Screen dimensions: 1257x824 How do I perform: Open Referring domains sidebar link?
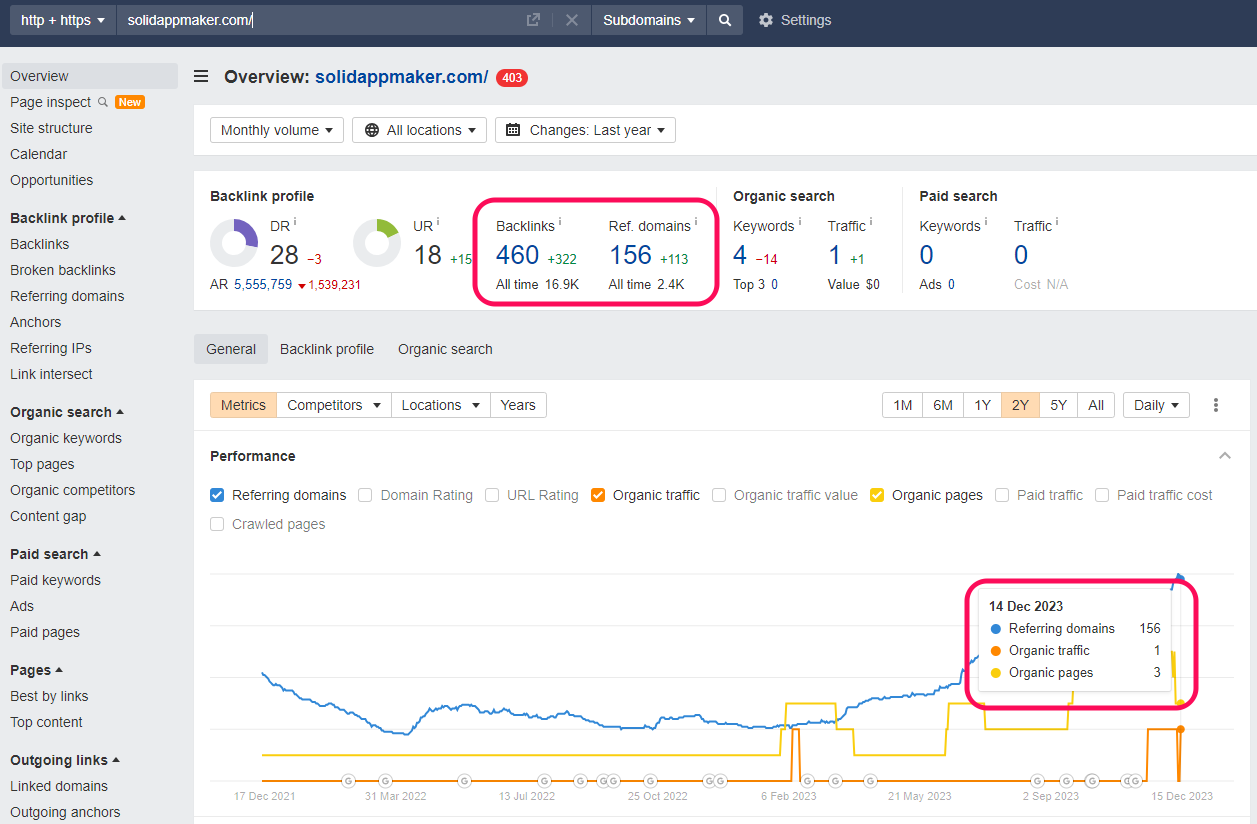[67, 296]
